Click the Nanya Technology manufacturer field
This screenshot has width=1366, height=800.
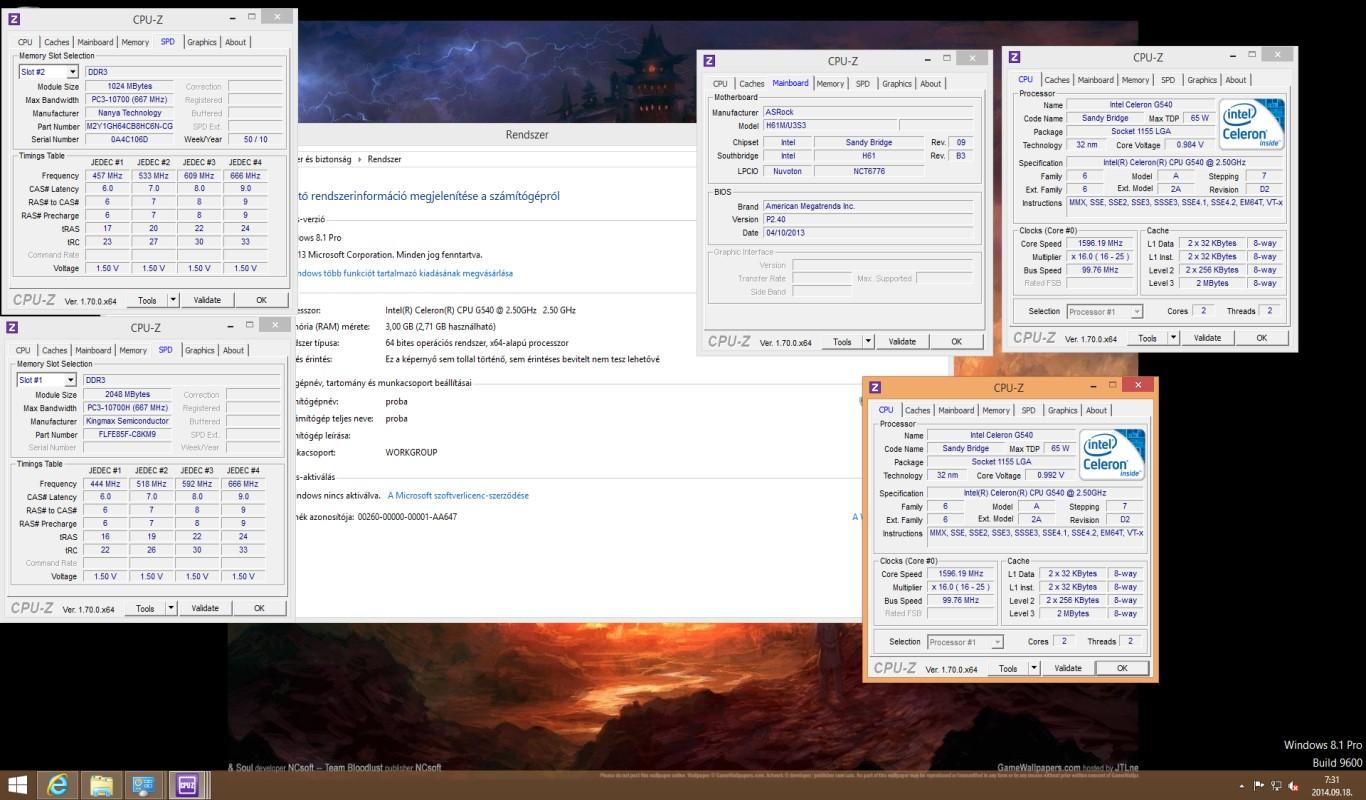pyautogui.click(x=128, y=113)
